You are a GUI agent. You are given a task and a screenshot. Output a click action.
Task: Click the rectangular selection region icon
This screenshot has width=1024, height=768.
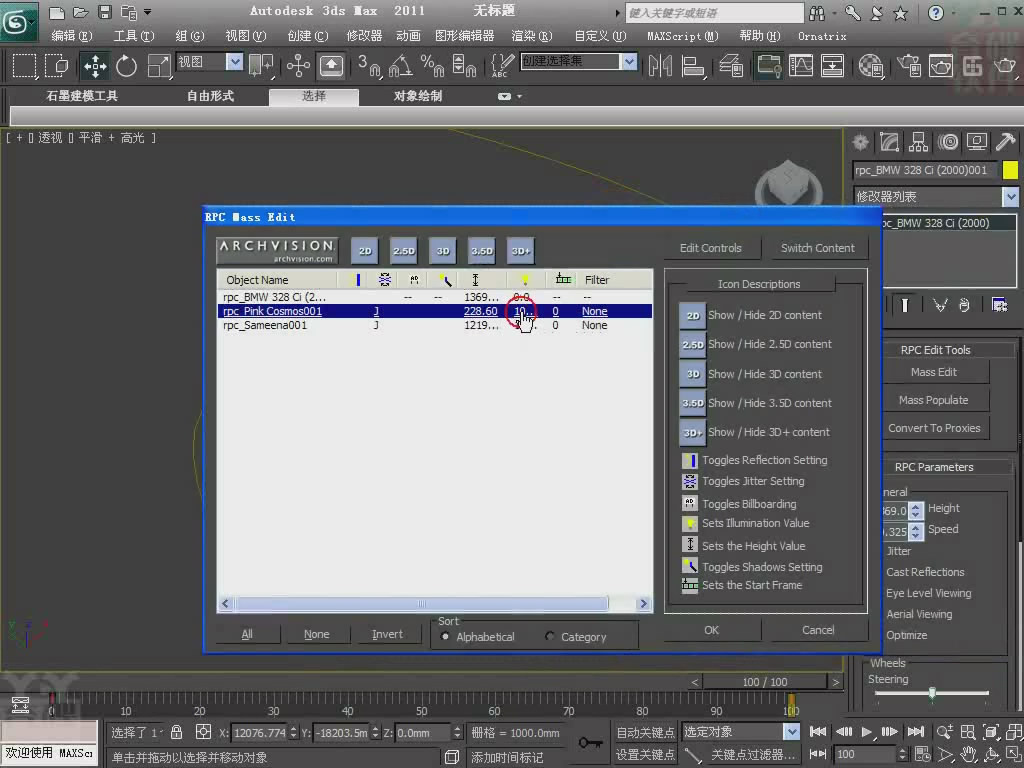click(24, 66)
